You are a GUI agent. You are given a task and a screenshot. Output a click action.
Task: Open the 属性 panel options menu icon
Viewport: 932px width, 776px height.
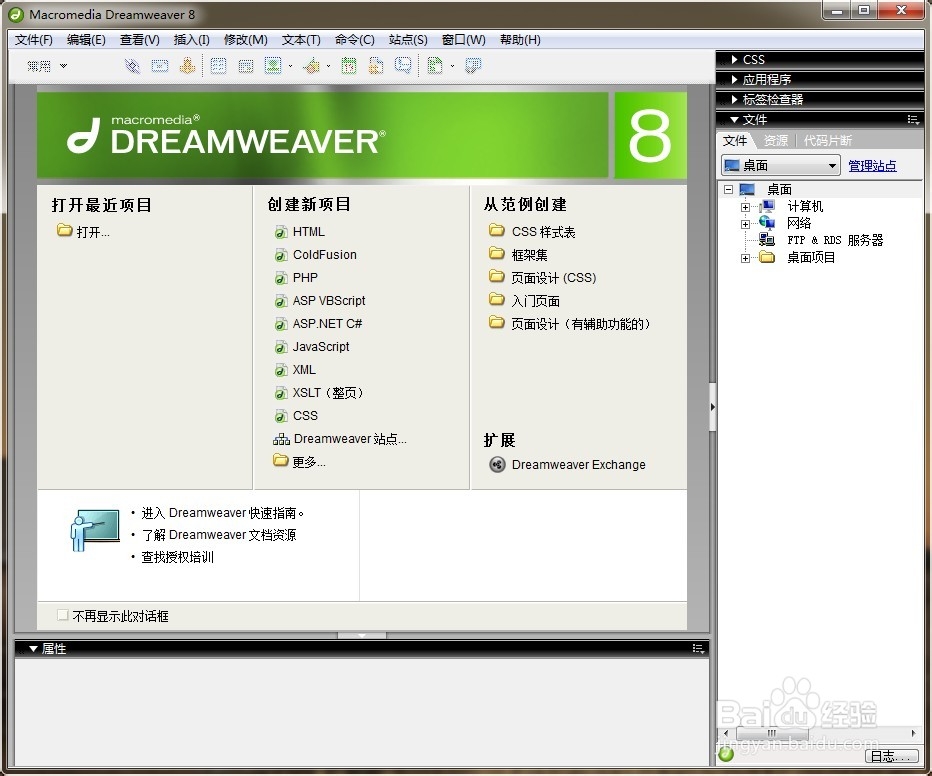click(698, 648)
